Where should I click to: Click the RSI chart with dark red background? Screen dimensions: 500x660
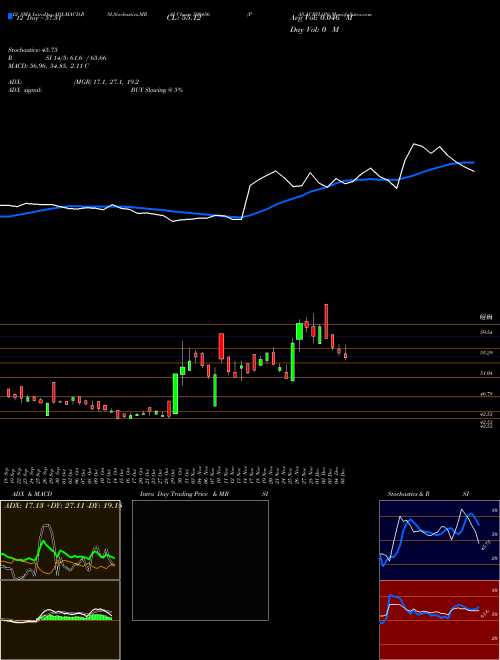(439, 620)
